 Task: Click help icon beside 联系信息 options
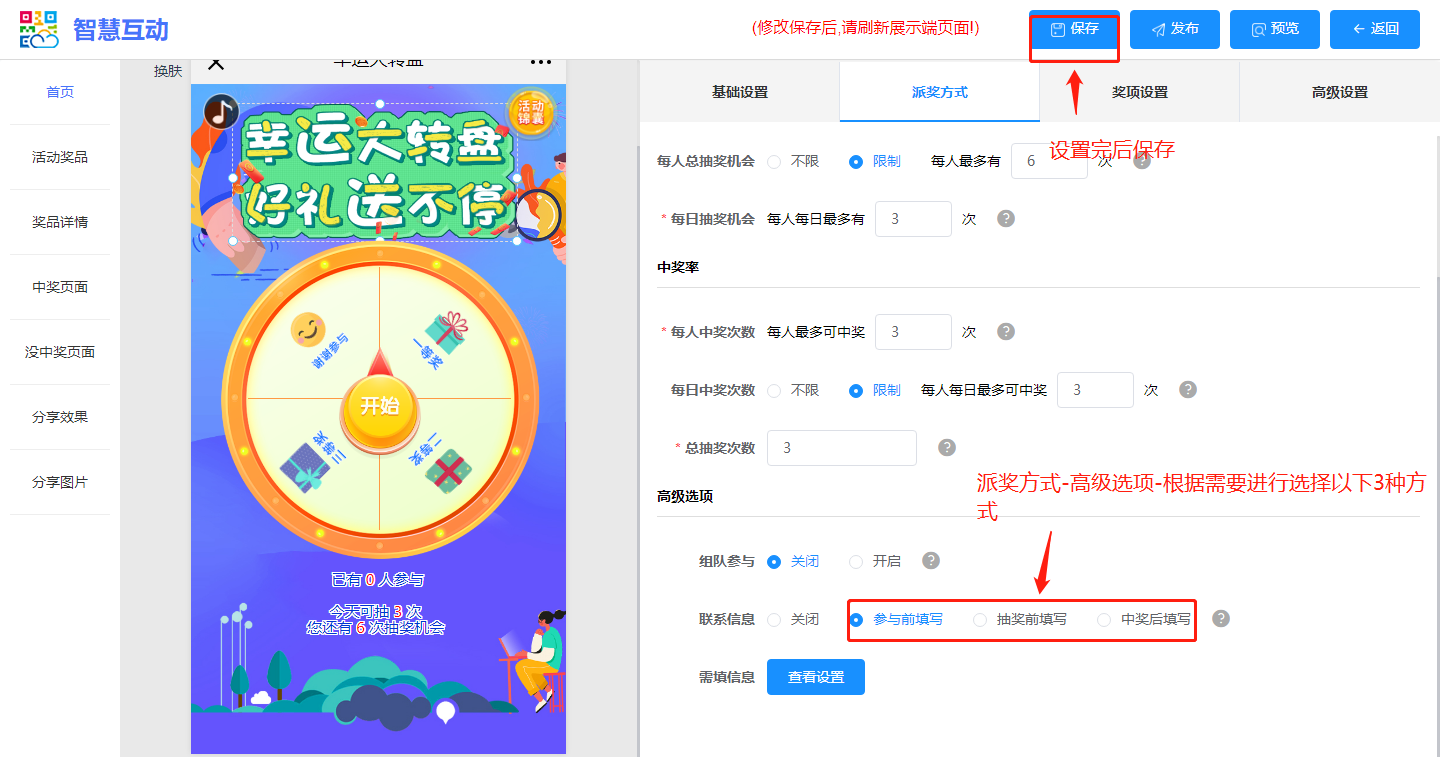(1221, 619)
